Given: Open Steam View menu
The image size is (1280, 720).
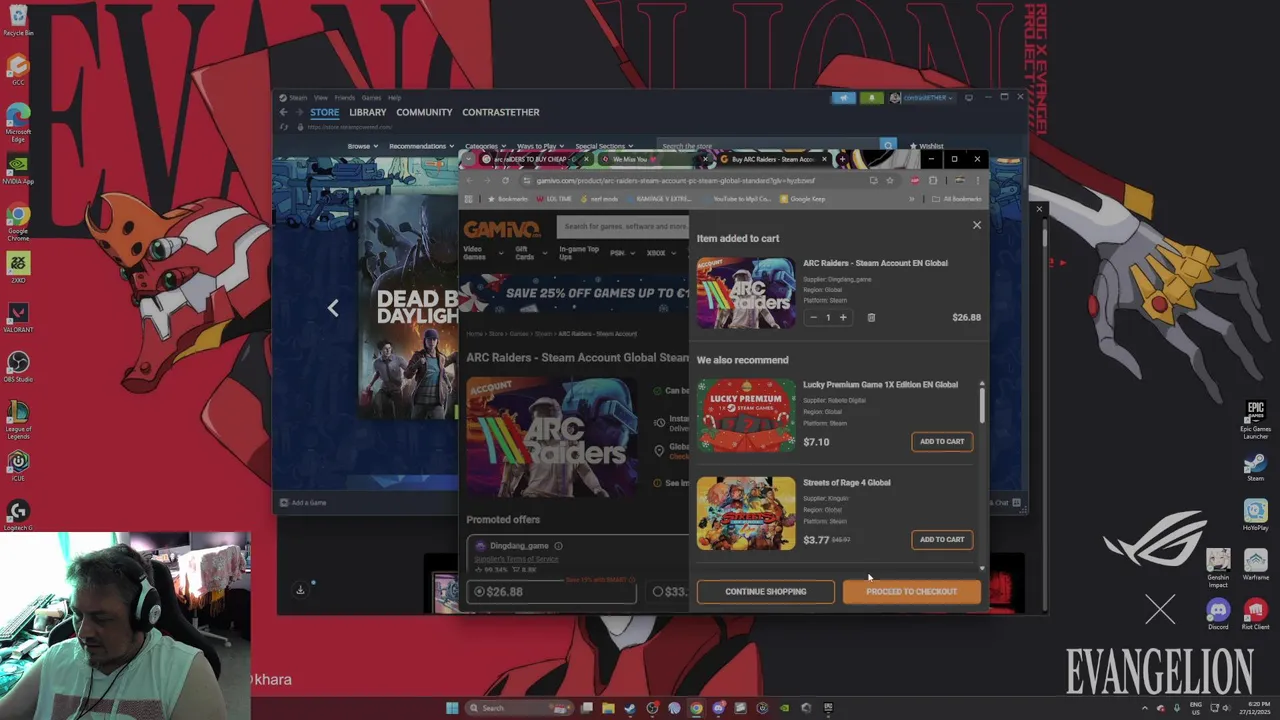Looking at the screenshot, I should click(x=320, y=98).
